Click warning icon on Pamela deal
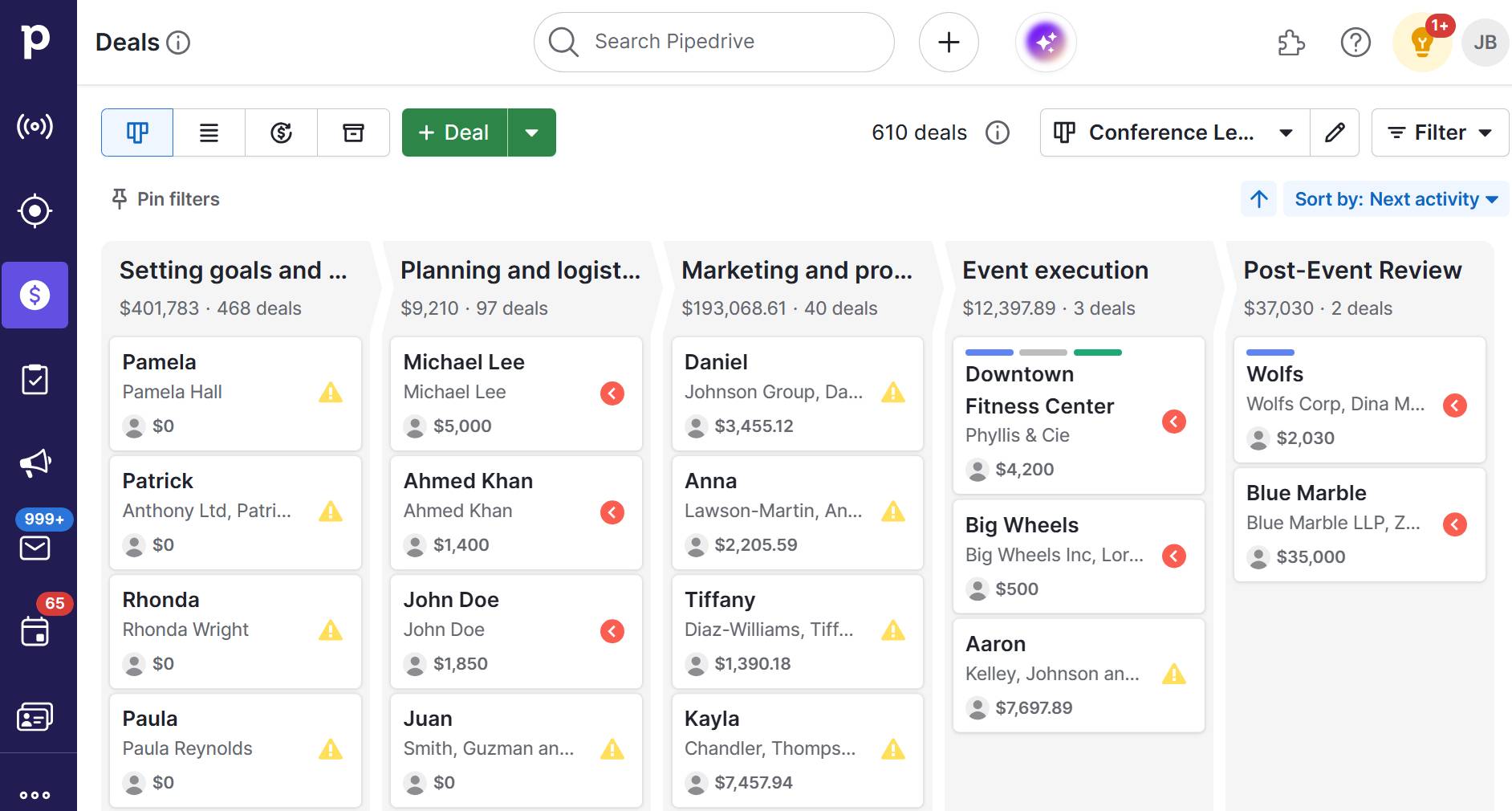The image size is (1512, 811). pyautogui.click(x=331, y=393)
